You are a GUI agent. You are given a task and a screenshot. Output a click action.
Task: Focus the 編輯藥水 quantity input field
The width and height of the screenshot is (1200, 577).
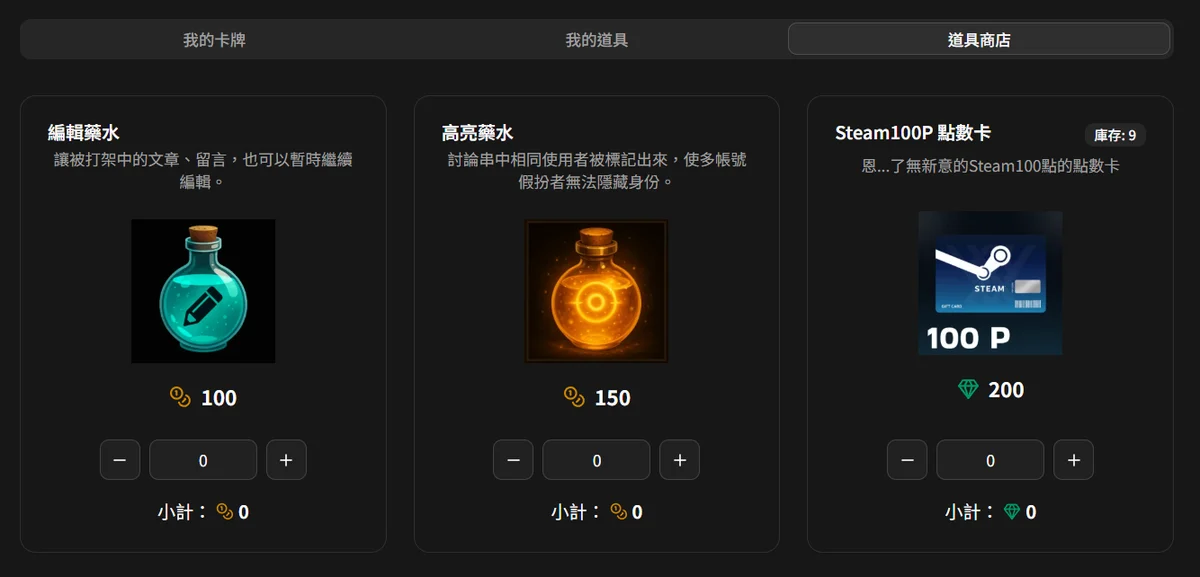[203, 460]
